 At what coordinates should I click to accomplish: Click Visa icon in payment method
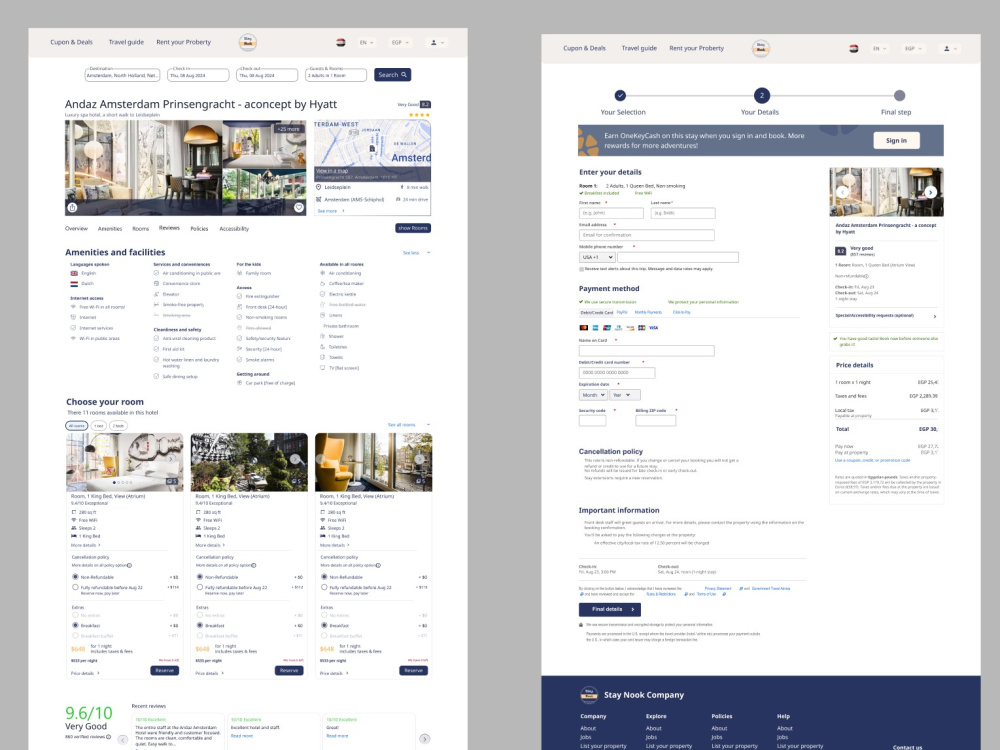tap(653, 328)
